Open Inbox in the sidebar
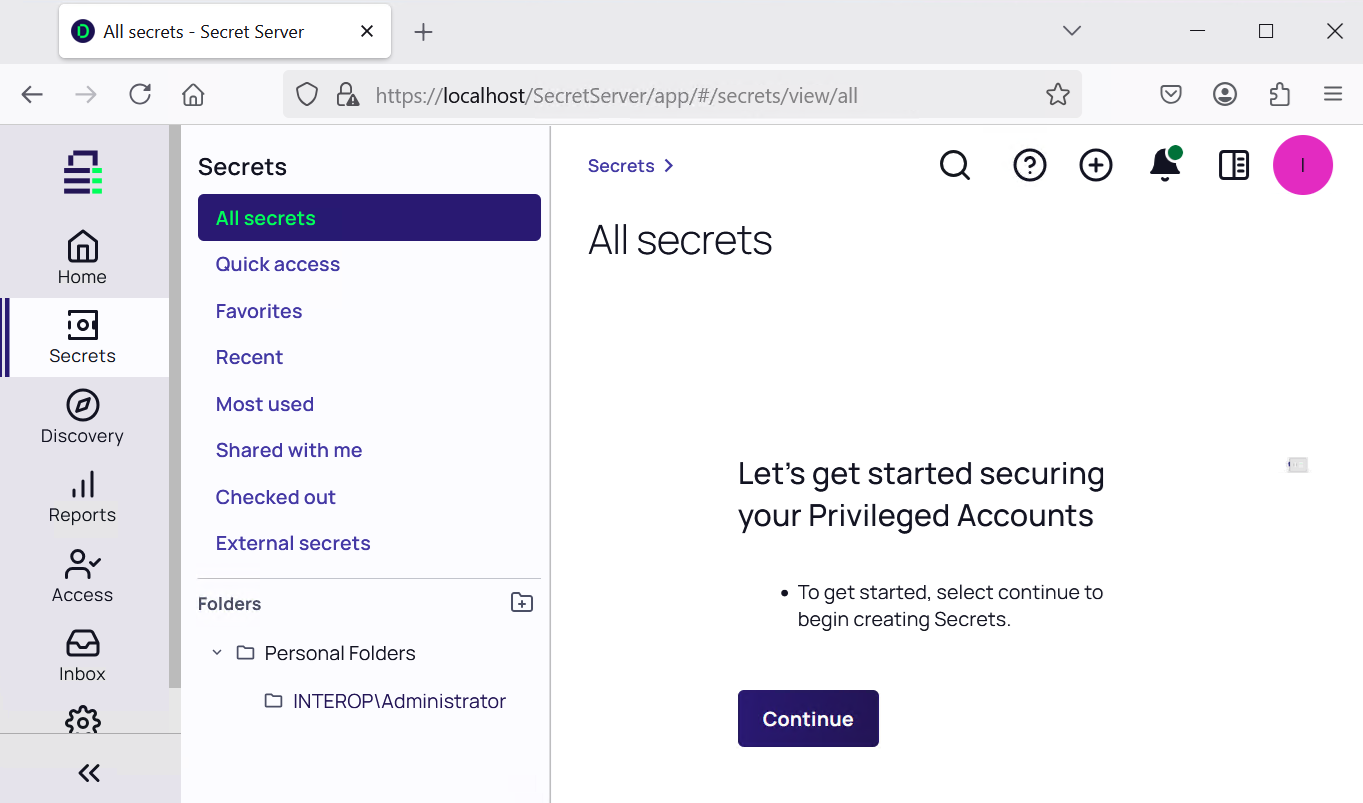 pos(82,656)
